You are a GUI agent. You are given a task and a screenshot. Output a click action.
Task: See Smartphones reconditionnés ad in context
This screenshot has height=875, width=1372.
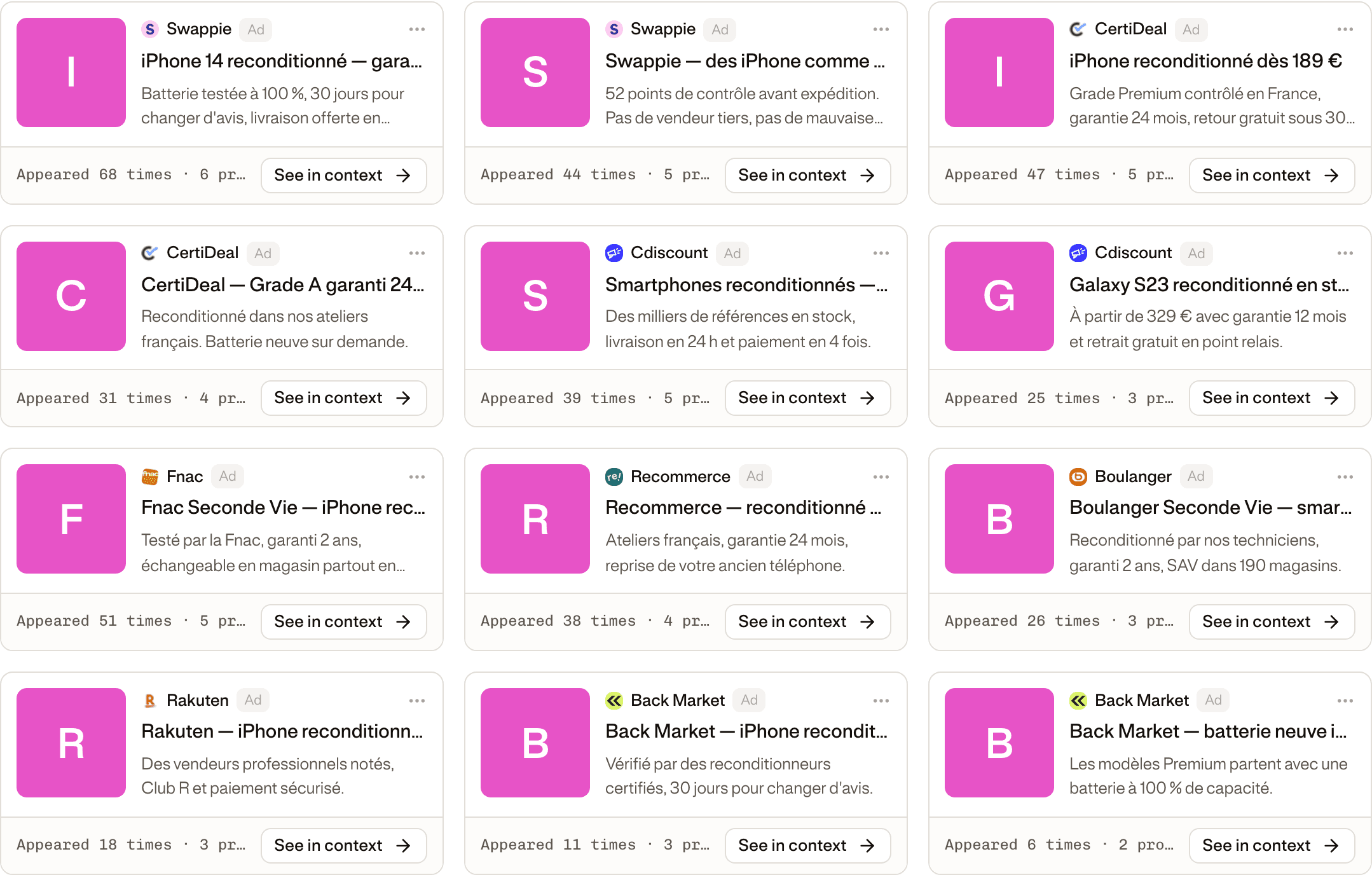click(x=808, y=398)
